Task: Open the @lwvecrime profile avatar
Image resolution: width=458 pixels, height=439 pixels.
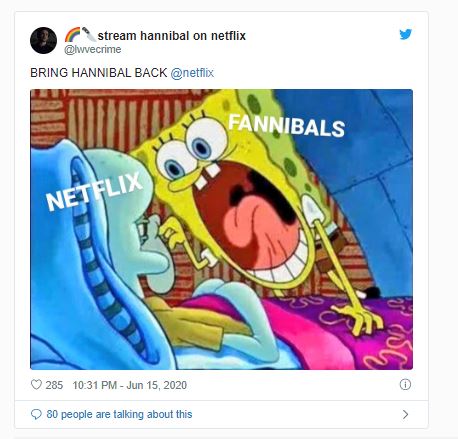Action: (43, 40)
